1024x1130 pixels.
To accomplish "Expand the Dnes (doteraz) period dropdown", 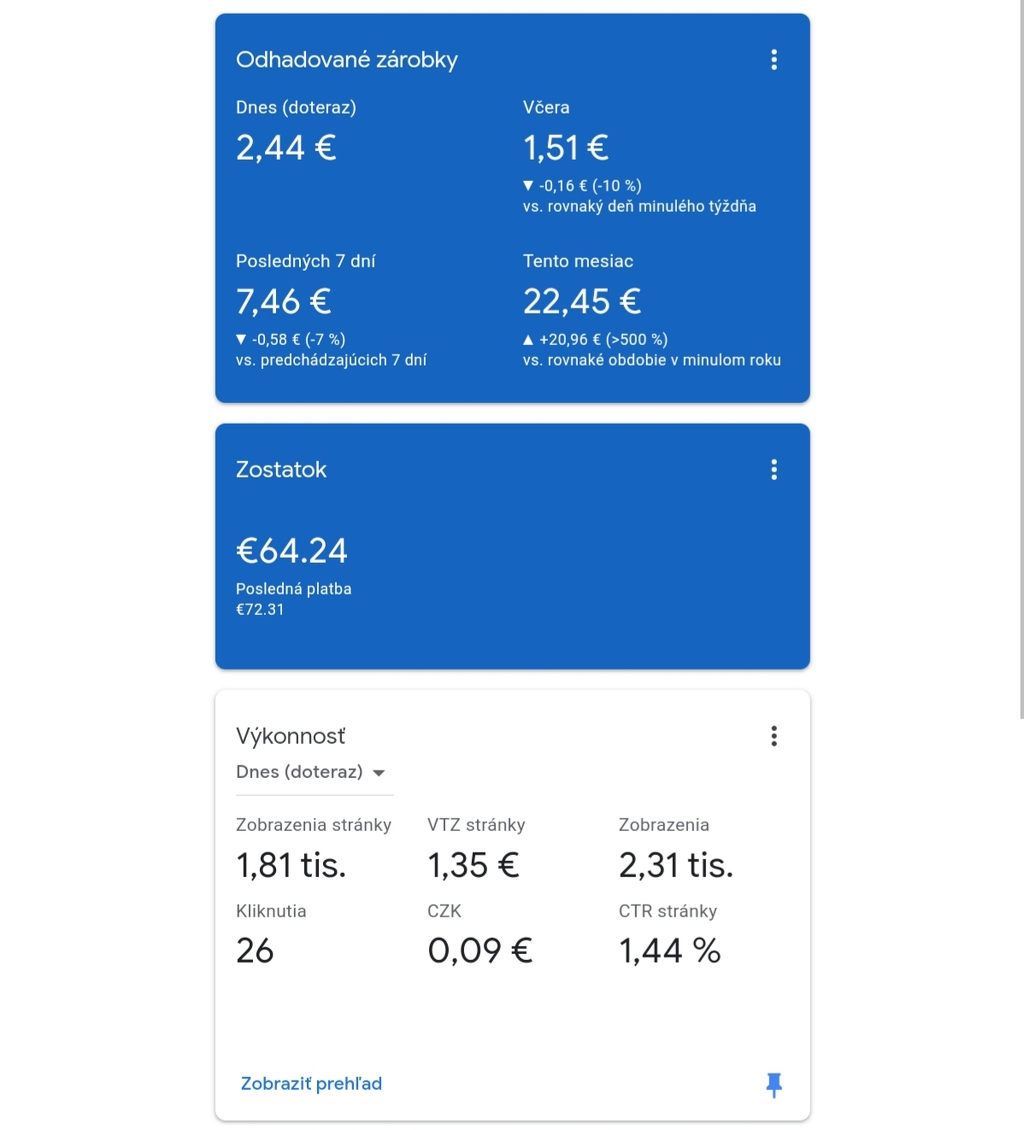I will 311,772.
